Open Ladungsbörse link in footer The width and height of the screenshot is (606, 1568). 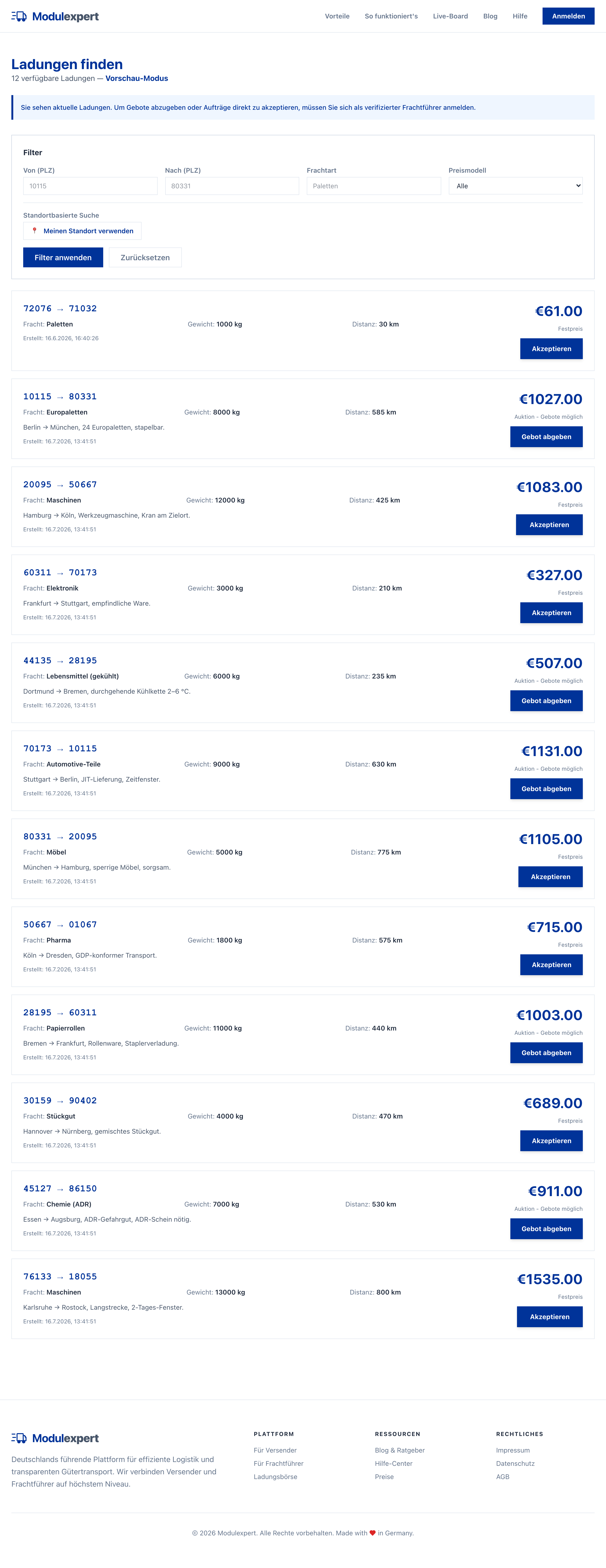(275, 1477)
